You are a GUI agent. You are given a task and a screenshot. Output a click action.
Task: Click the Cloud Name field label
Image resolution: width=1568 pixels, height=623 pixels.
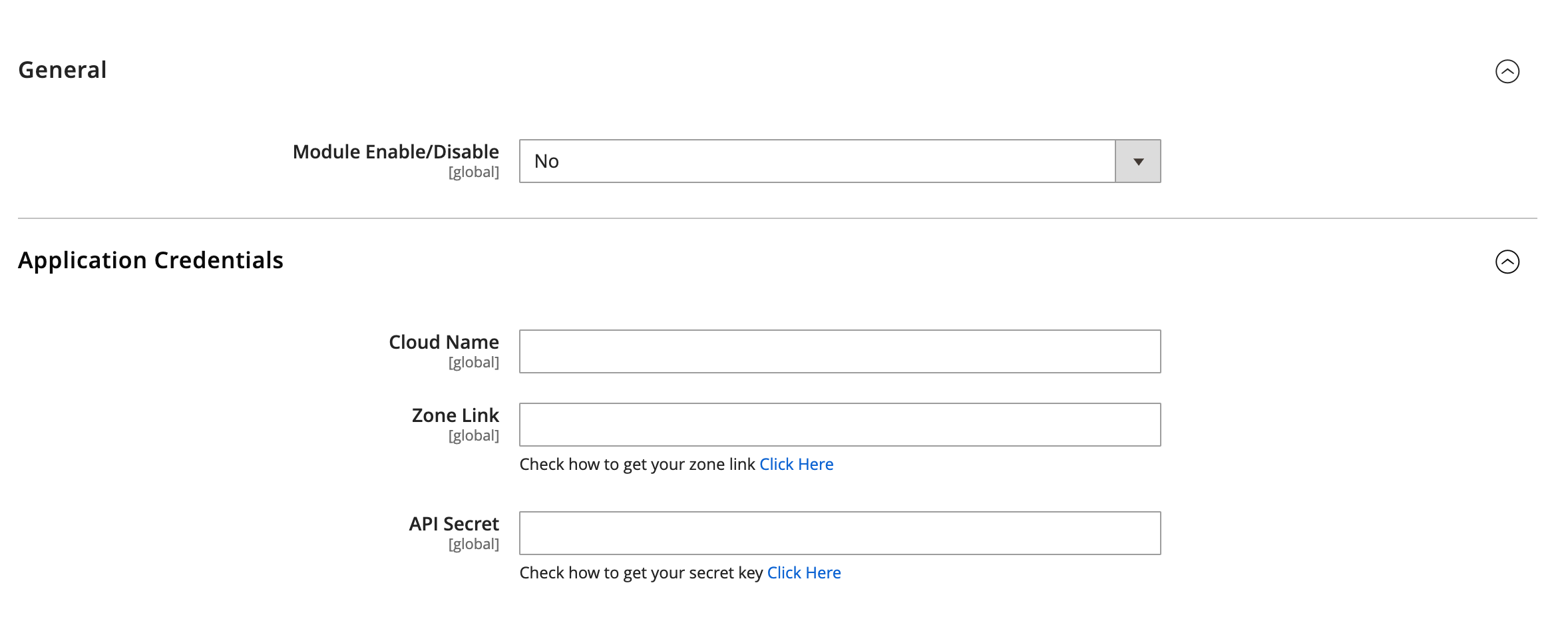pos(443,342)
